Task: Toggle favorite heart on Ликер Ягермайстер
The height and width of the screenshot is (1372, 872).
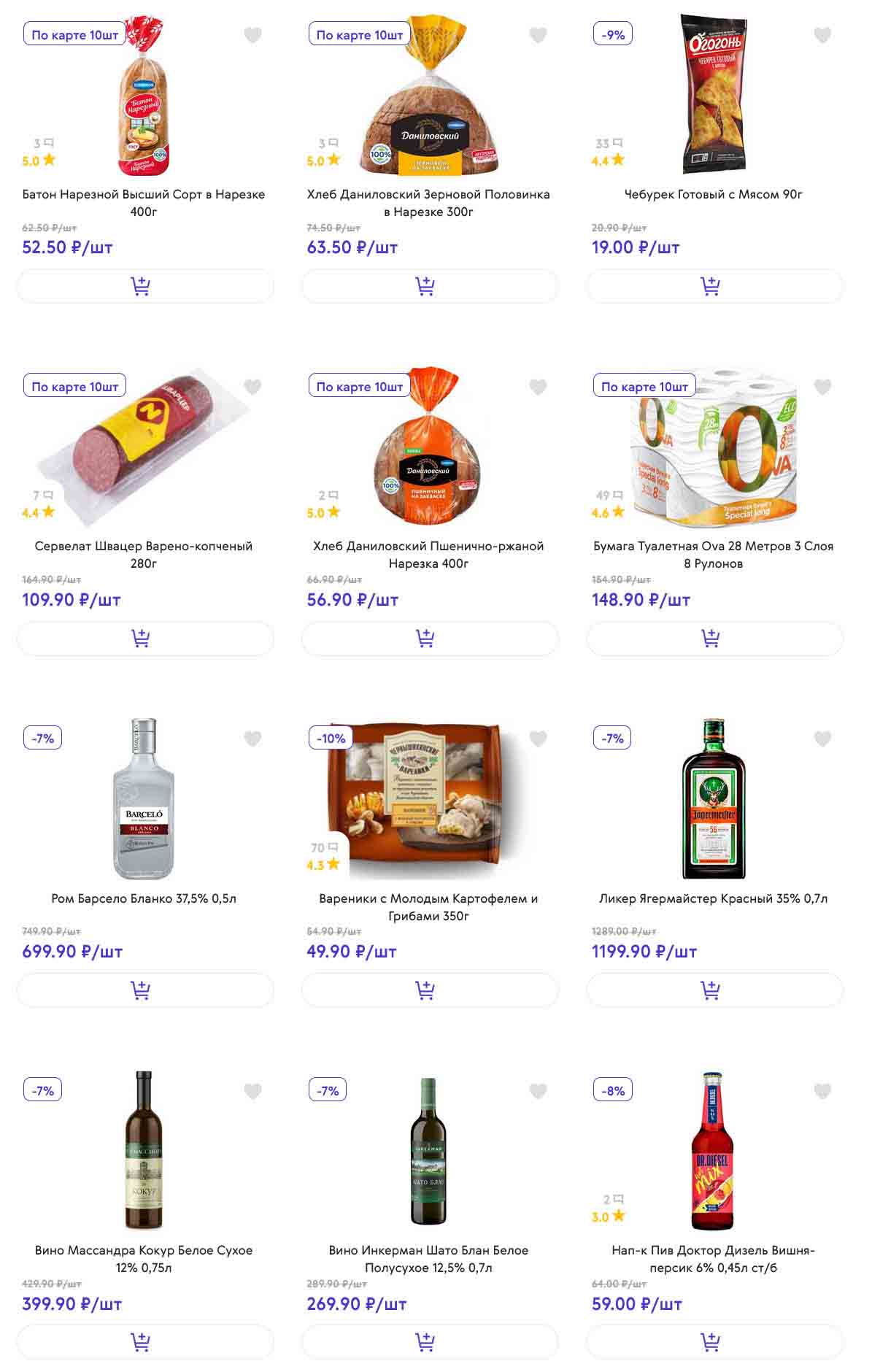Action: pos(822,739)
